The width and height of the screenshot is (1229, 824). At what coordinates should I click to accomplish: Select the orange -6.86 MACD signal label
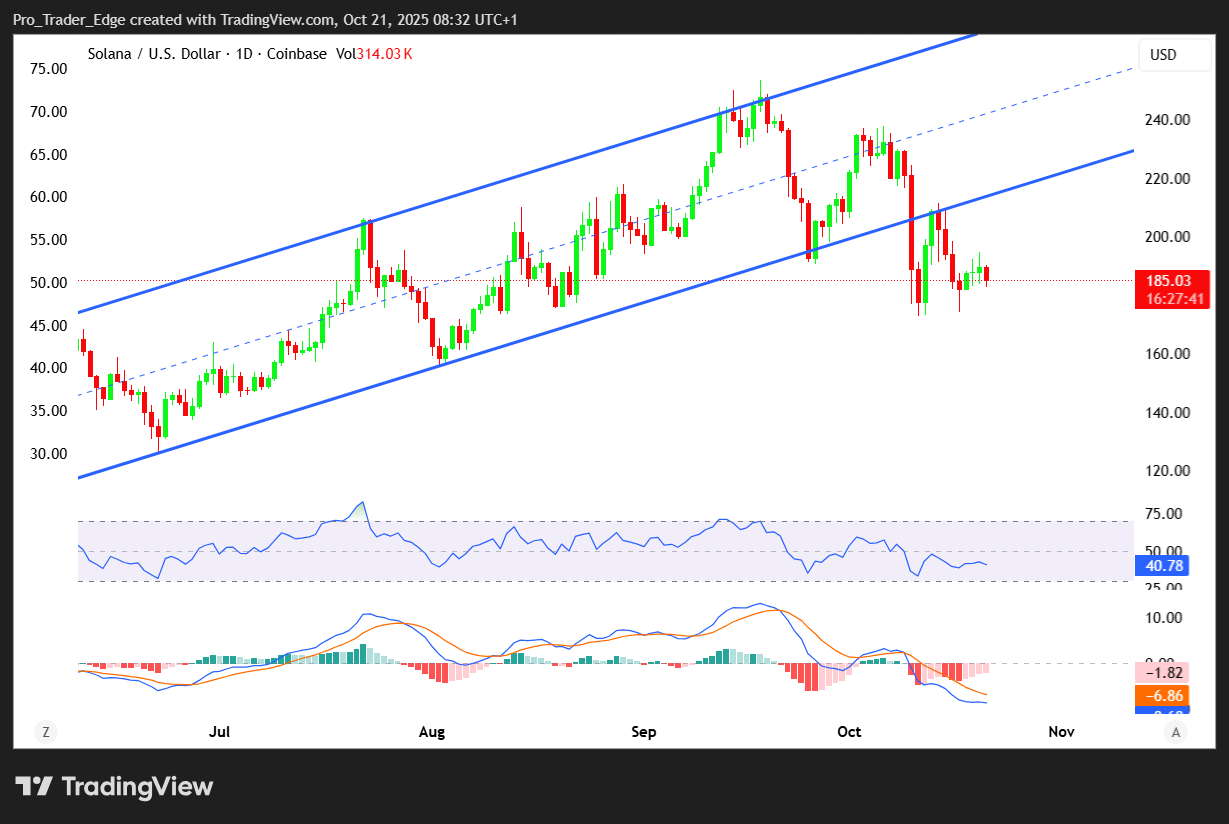(x=1162, y=694)
